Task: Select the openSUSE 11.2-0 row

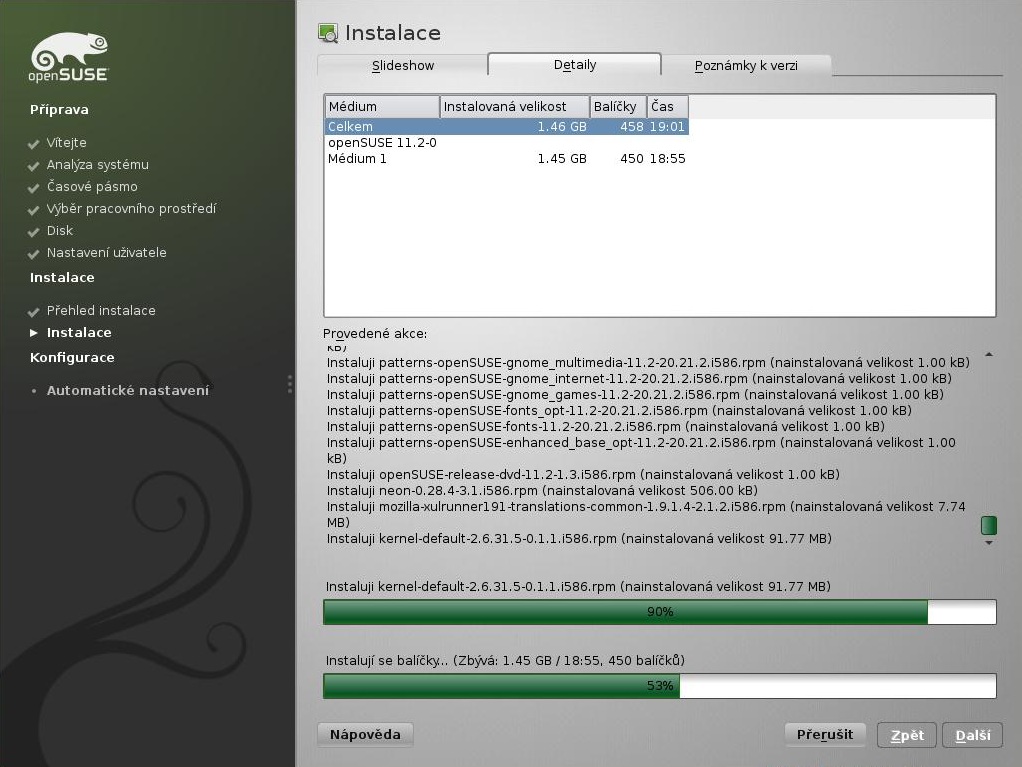Action: [506, 143]
